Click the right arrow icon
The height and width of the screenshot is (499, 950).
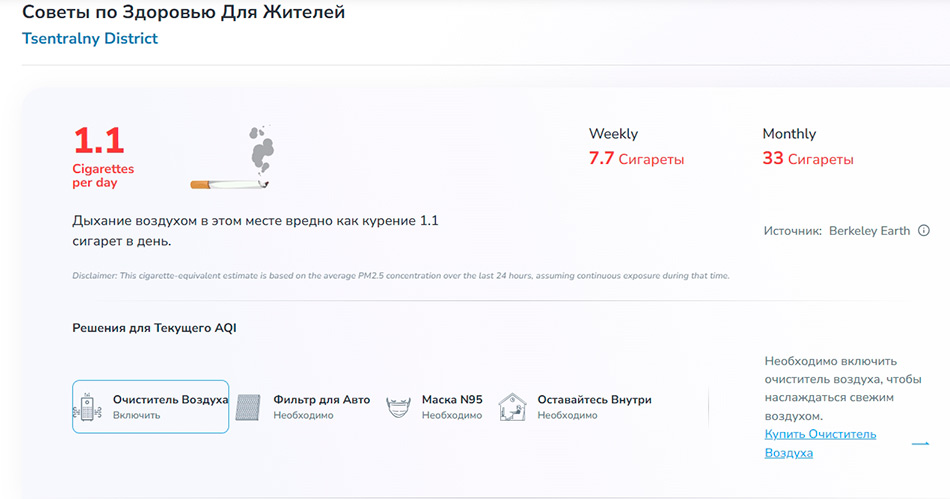click(920, 443)
